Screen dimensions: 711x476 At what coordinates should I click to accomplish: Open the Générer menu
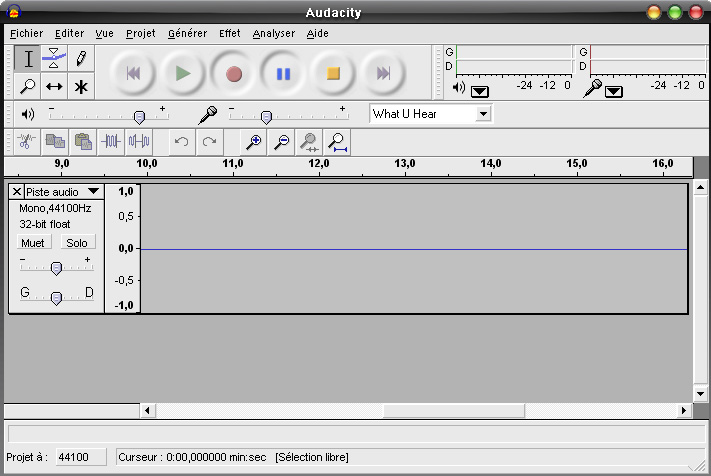pyautogui.click(x=187, y=34)
